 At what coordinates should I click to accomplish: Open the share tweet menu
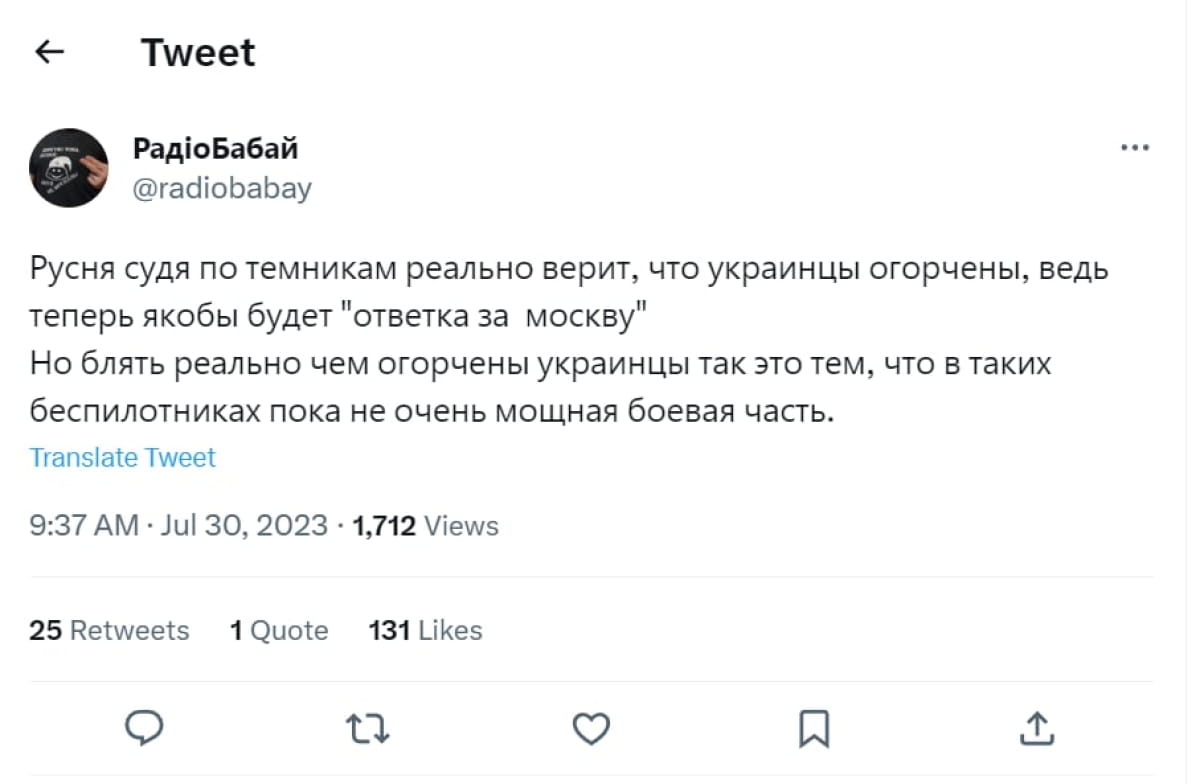[1037, 729]
